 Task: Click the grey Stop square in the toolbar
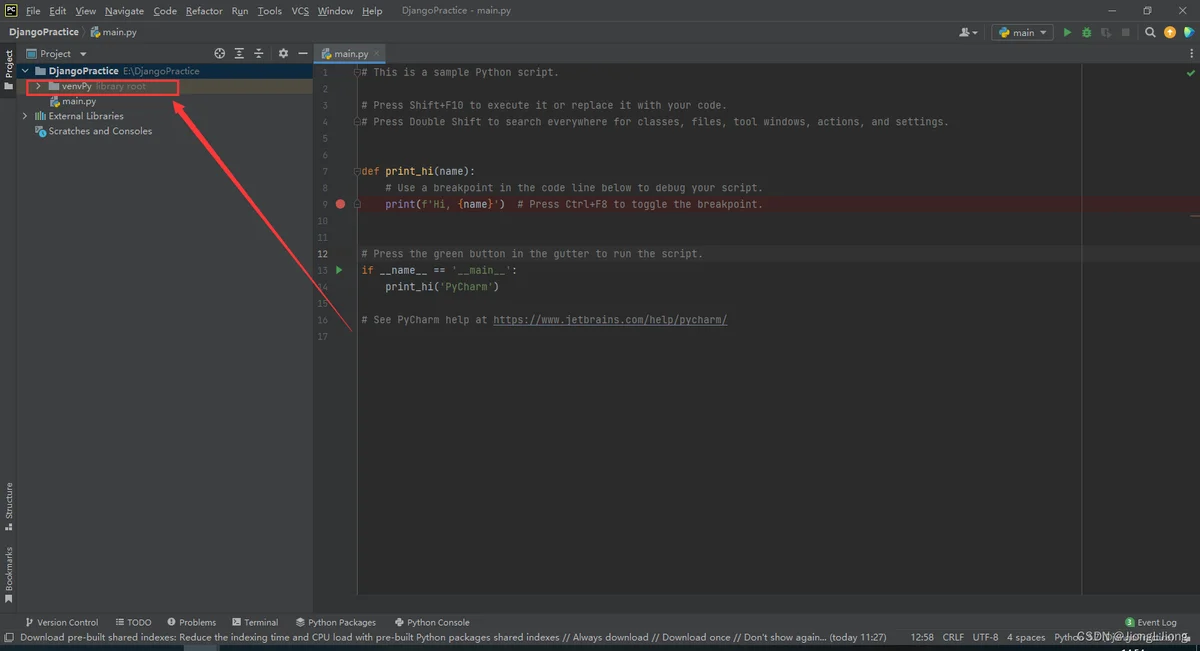pyautogui.click(x=1126, y=32)
